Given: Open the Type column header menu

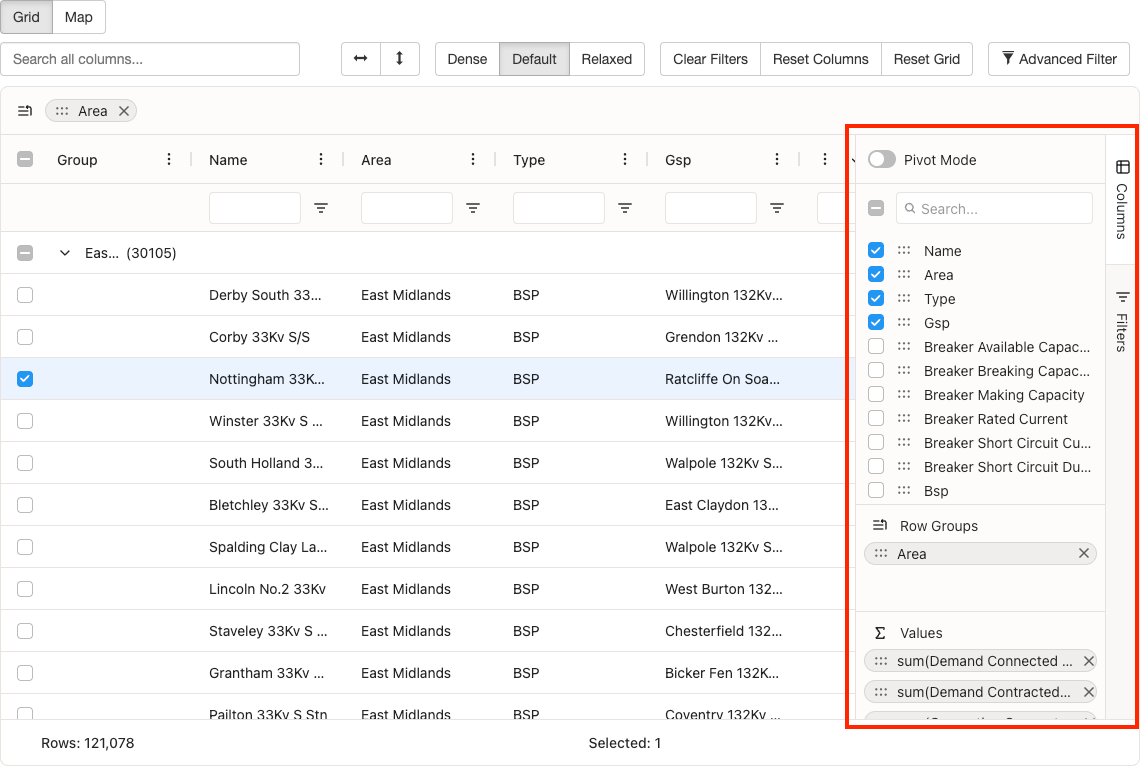Looking at the screenshot, I should (625, 159).
